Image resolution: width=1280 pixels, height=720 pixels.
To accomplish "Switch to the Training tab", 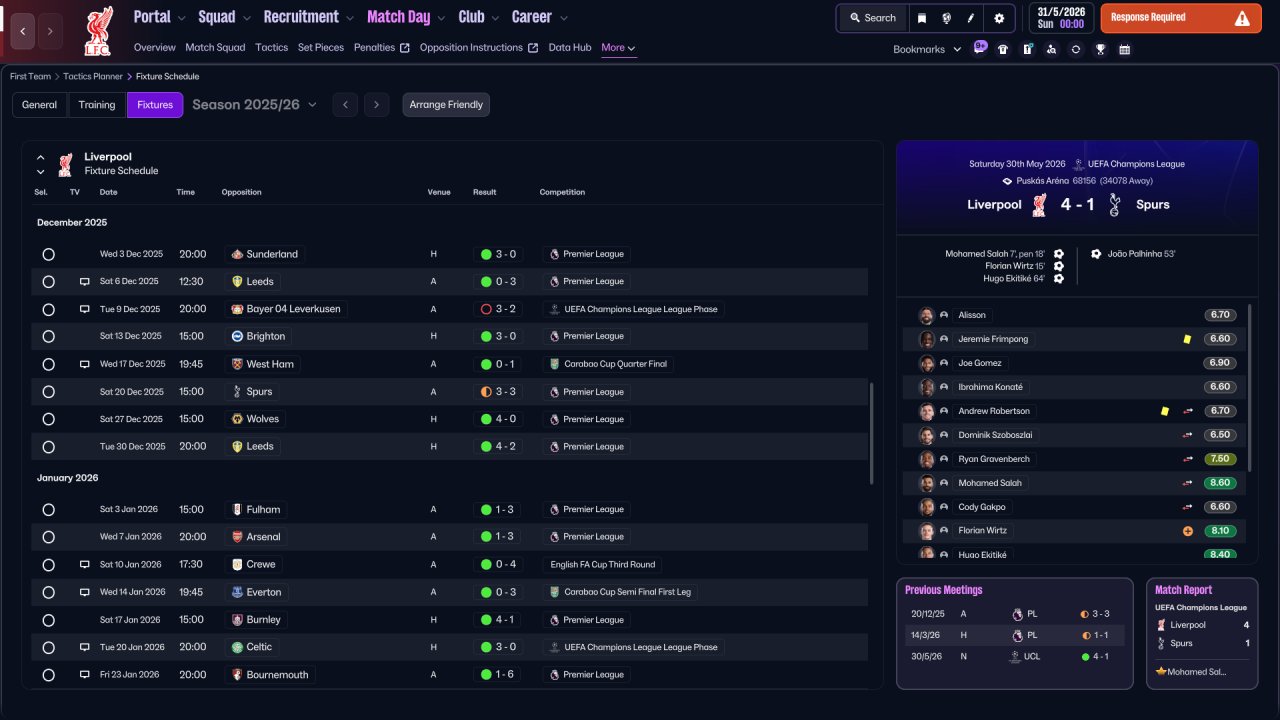I will click(97, 105).
